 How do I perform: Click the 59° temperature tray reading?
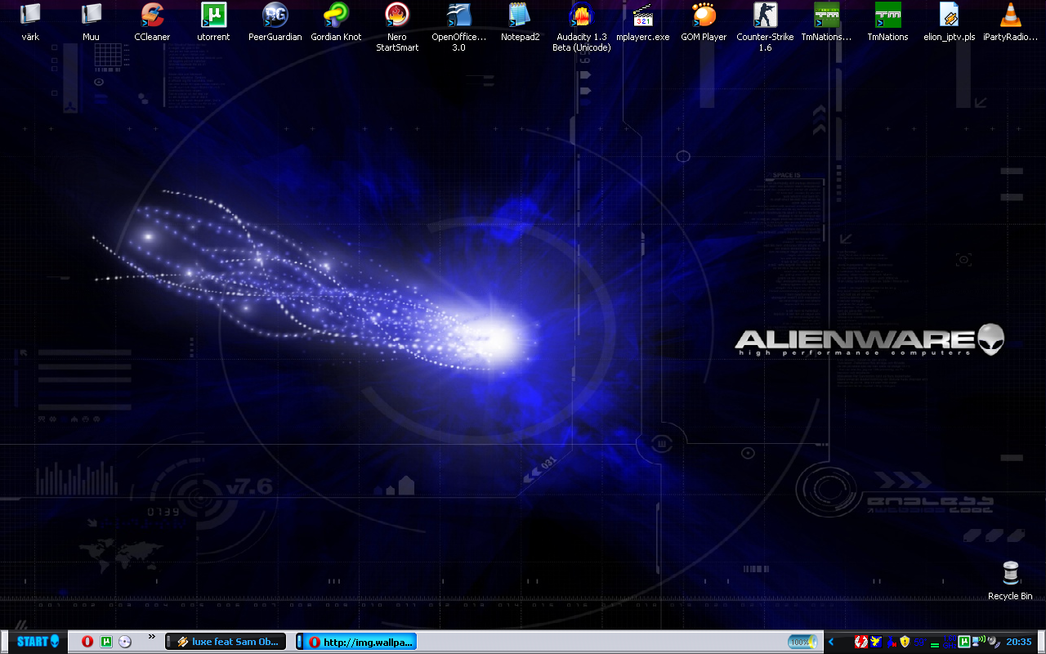[920, 643]
